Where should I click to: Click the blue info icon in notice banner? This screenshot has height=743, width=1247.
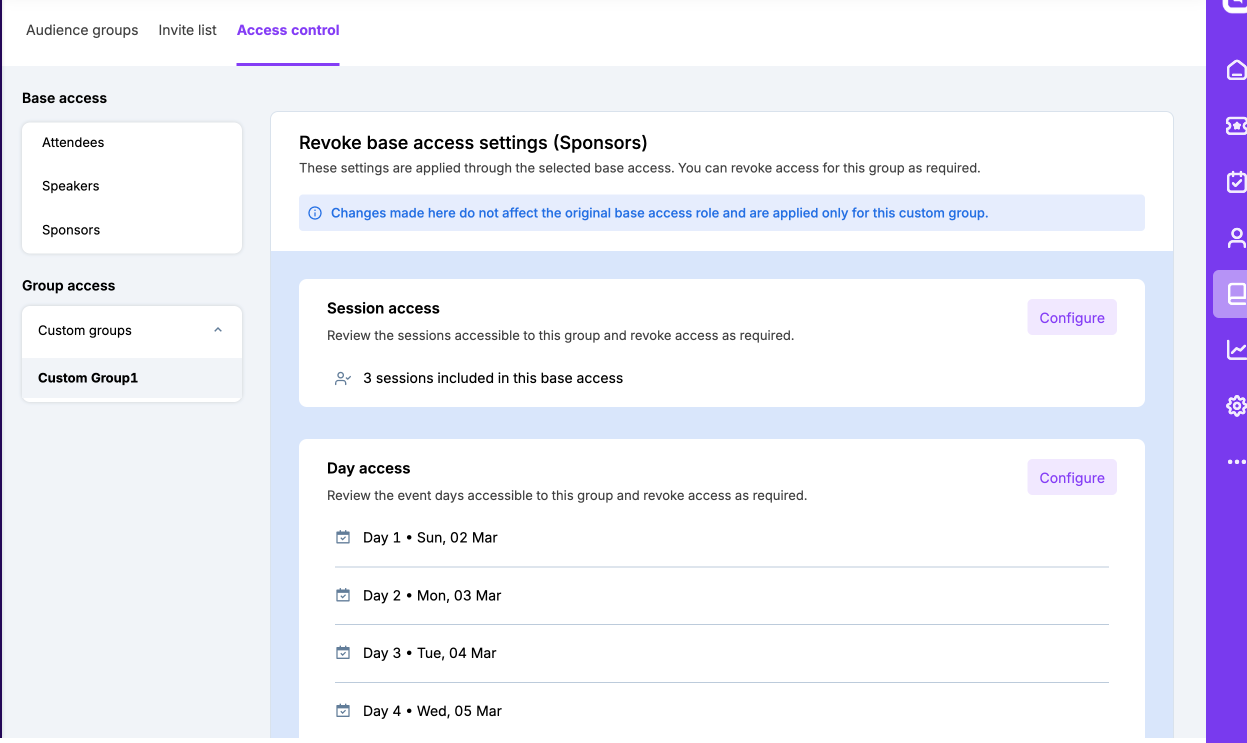[x=315, y=213]
